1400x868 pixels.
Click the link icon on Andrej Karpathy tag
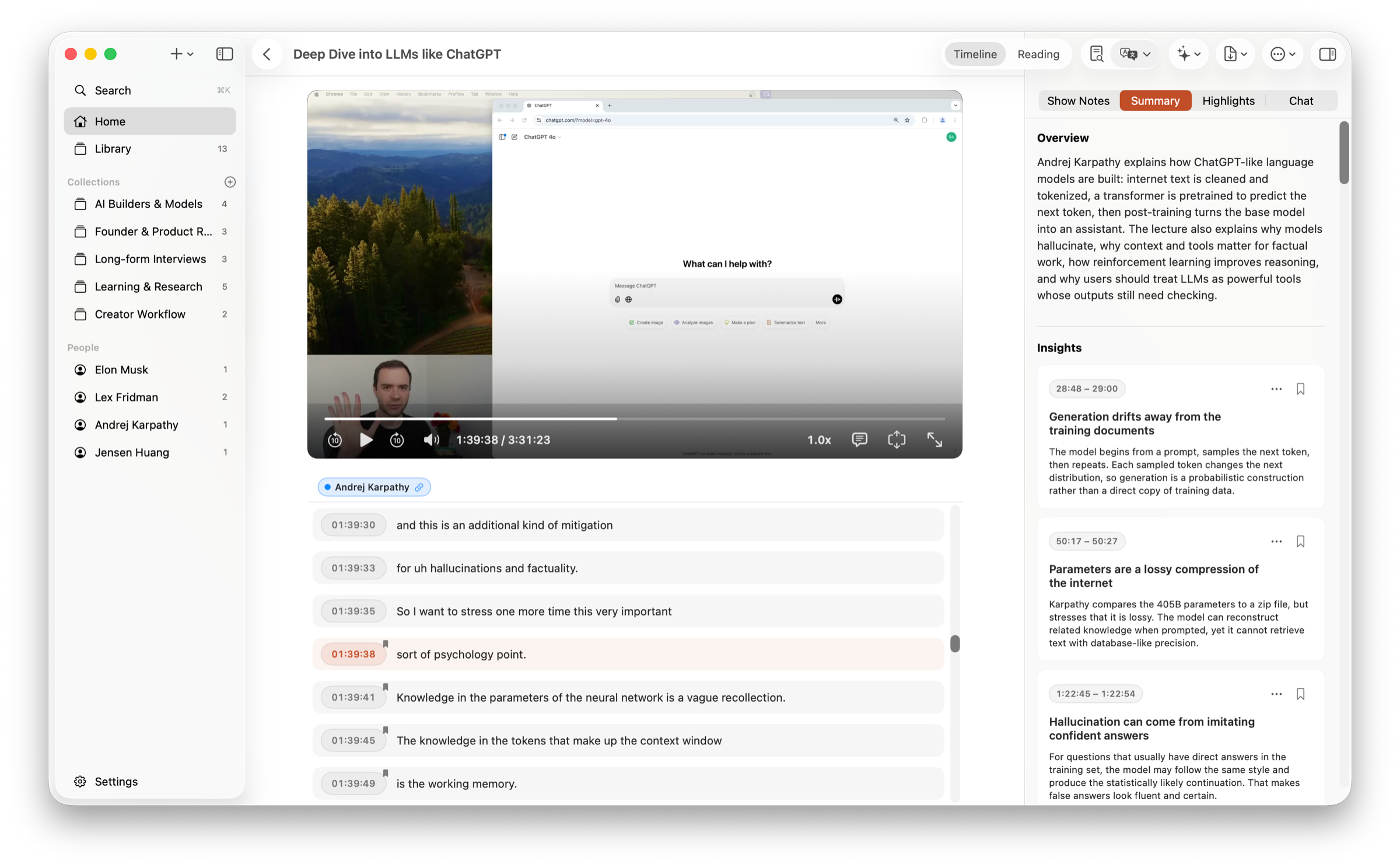pos(419,487)
